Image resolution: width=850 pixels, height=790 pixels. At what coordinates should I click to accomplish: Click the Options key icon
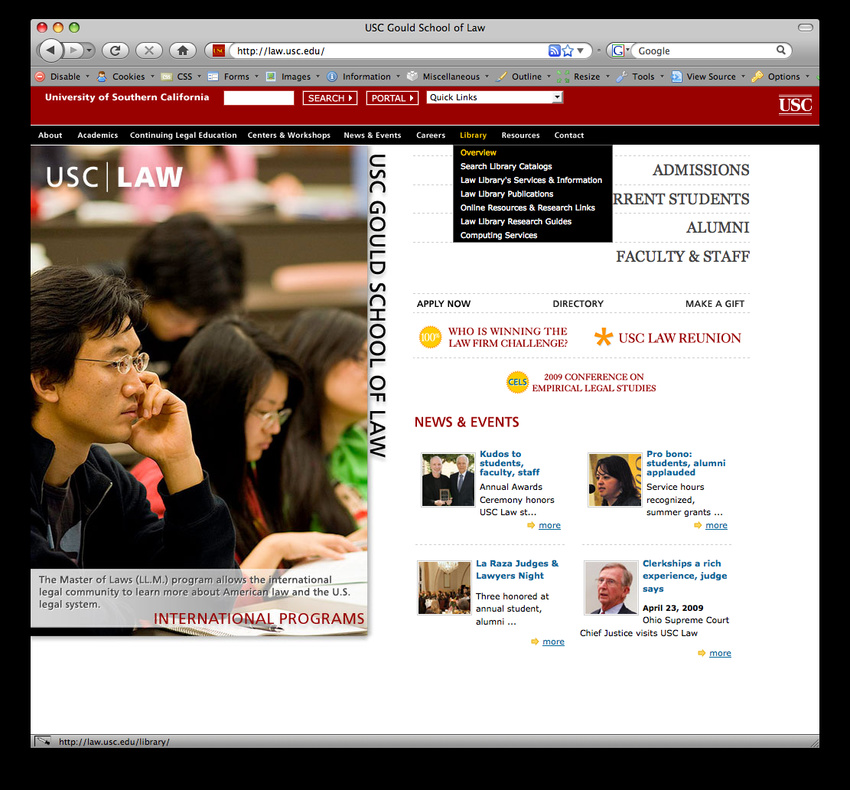pos(757,76)
